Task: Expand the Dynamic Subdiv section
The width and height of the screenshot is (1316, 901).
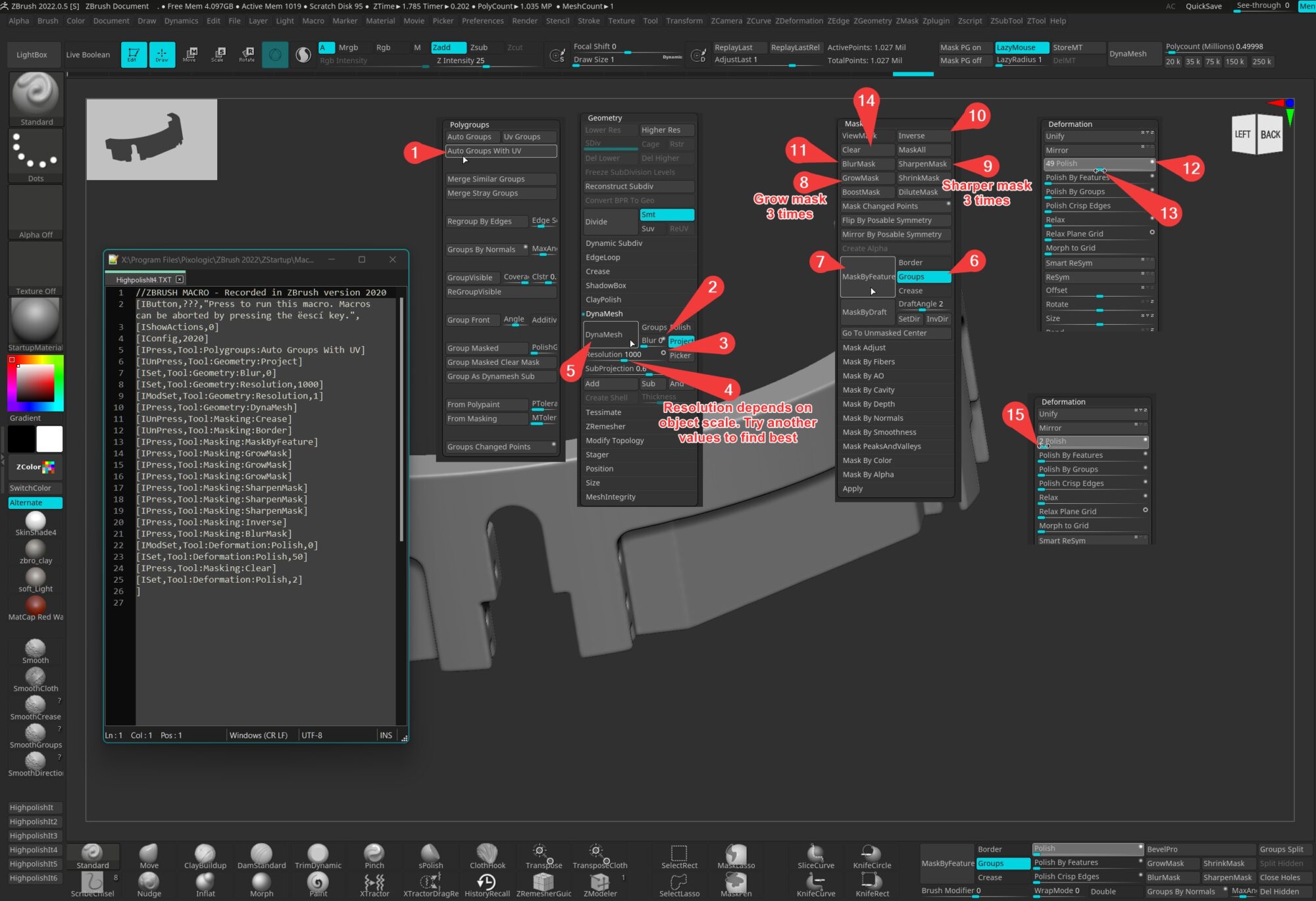Action: tap(614, 243)
